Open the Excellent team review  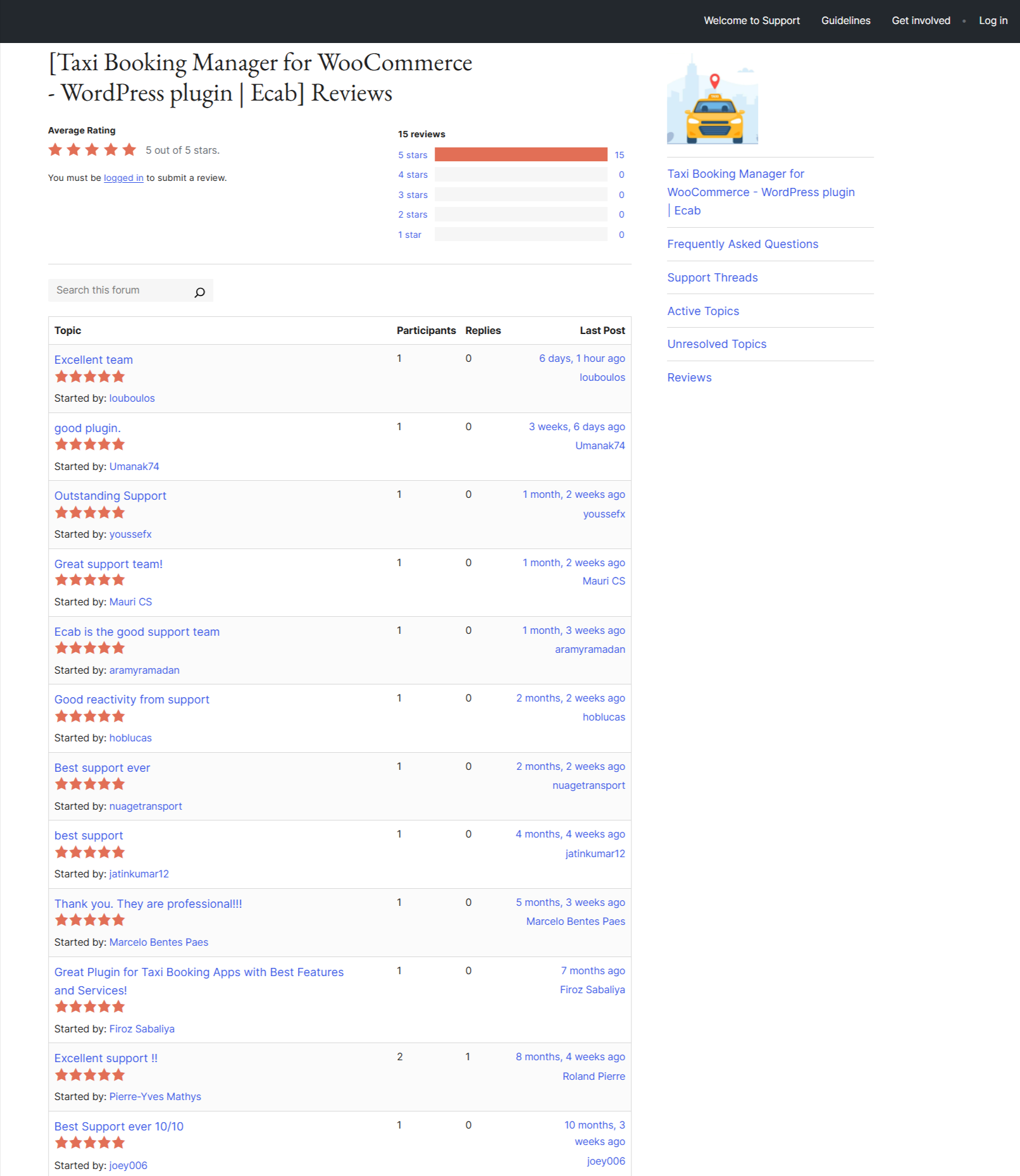click(x=94, y=360)
